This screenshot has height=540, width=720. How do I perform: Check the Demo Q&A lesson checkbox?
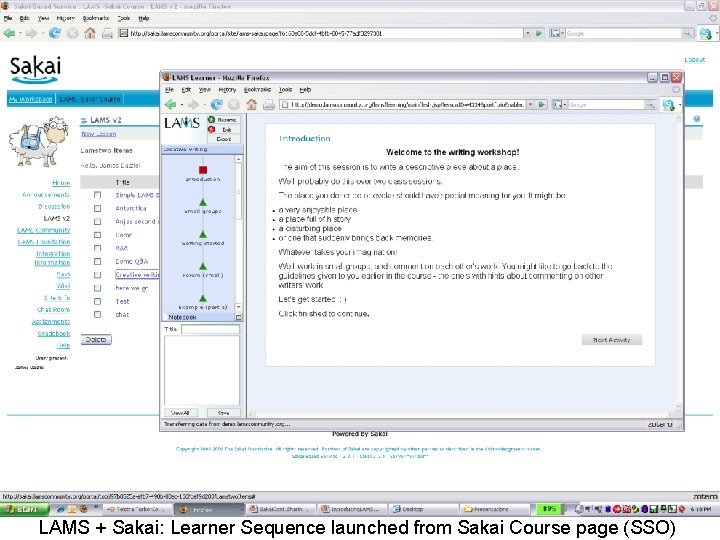point(97,261)
